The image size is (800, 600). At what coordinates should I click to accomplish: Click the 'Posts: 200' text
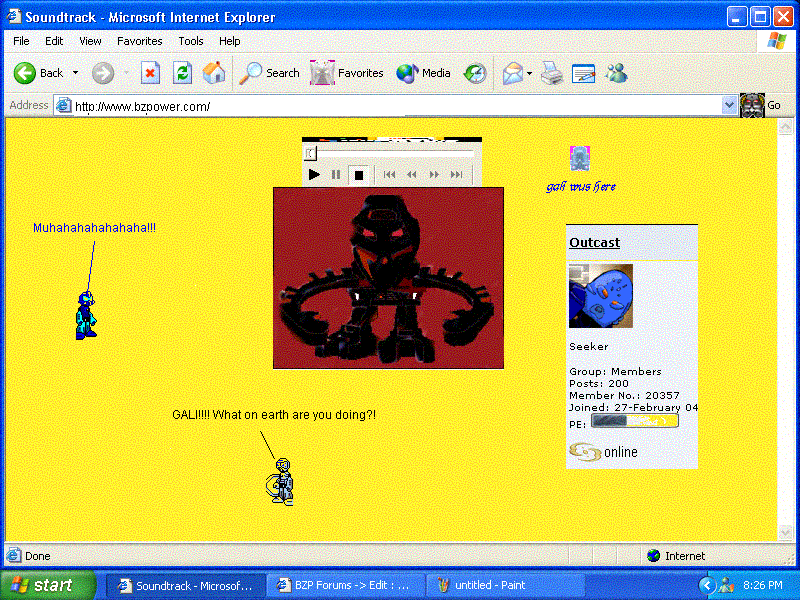pos(599,384)
